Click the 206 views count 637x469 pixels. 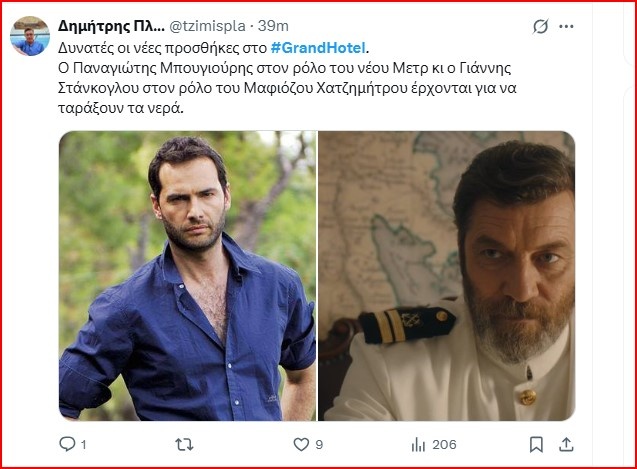point(444,444)
